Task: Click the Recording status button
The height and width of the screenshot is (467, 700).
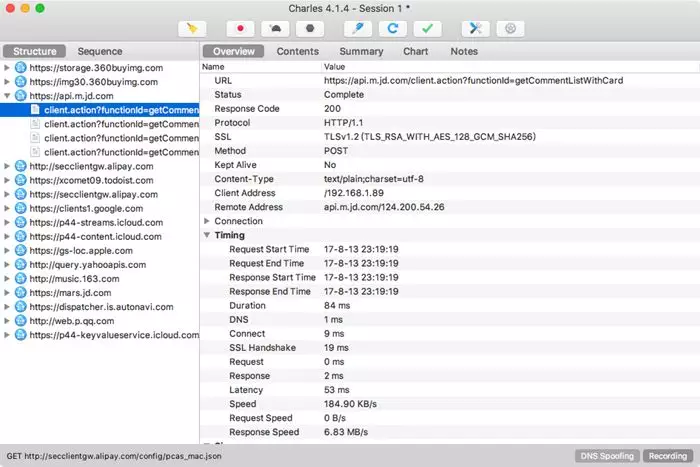Action: pyautogui.click(x=668, y=456)
